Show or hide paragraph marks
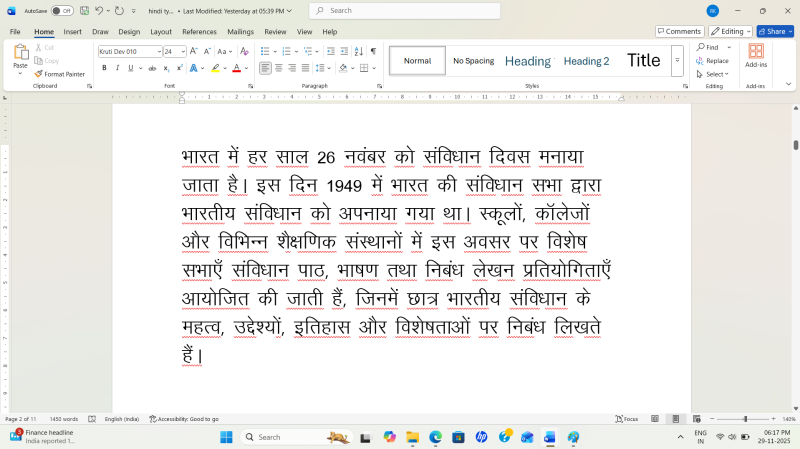 373,51
